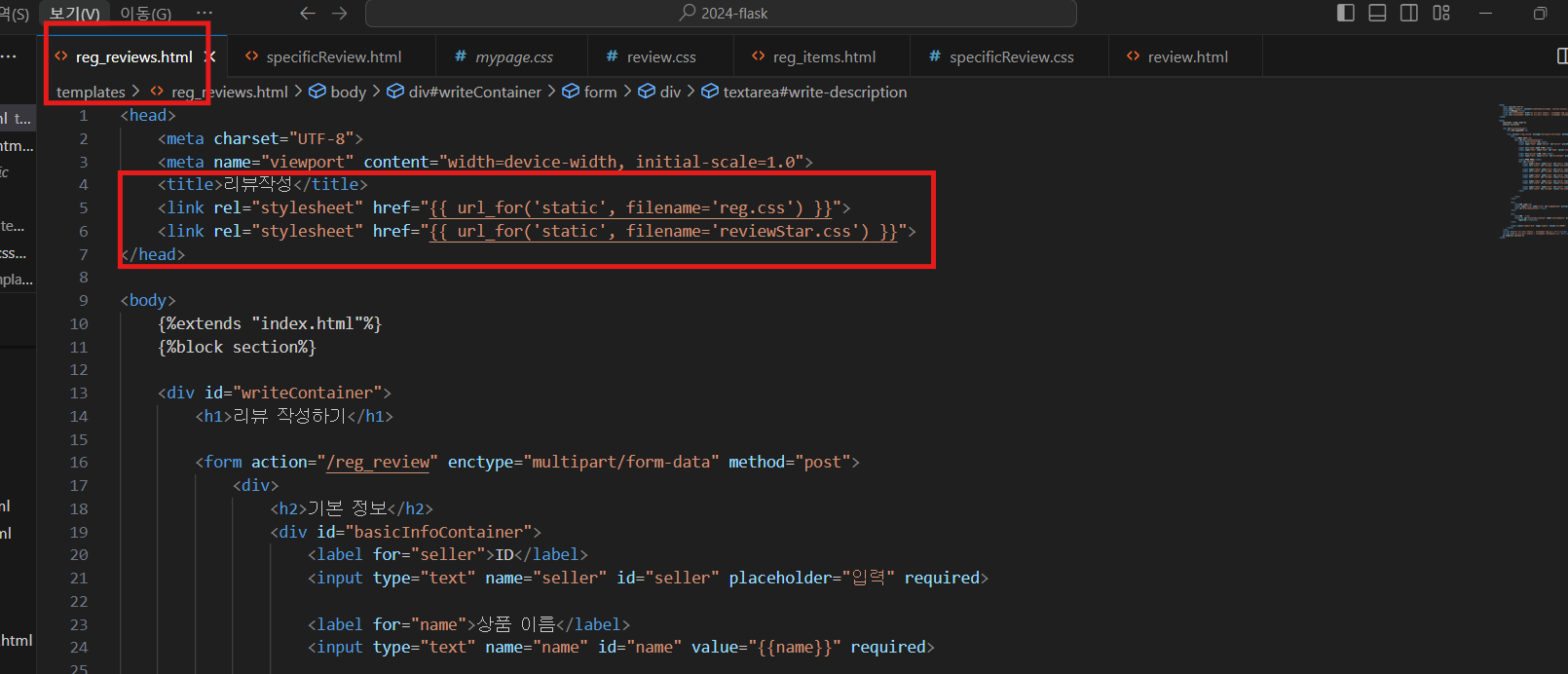The width and height of the screenshot is (1568, 674).
Task: Toggle the bottom panel layout icon
Action: [x=1377, y=13]
